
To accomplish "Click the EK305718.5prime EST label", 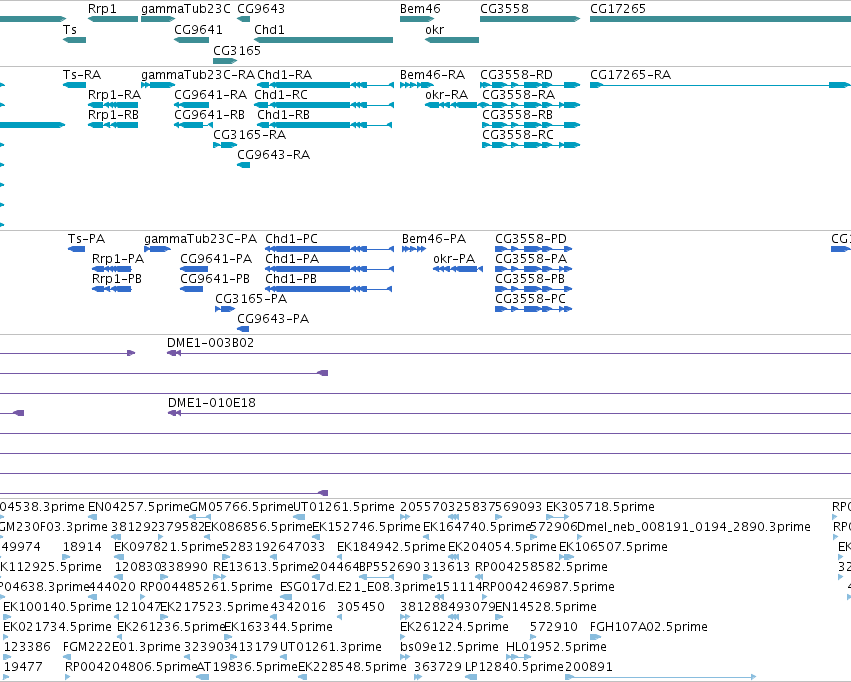I will [x=600, y=507].
